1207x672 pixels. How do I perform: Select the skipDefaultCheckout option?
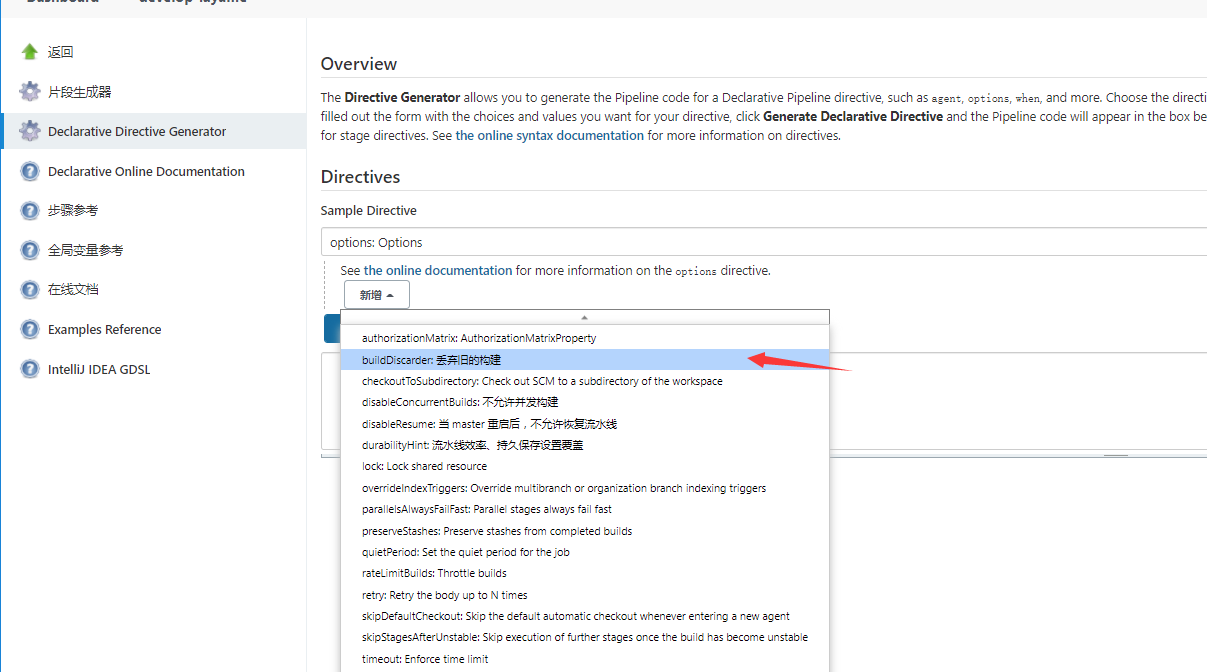[585, 616]
